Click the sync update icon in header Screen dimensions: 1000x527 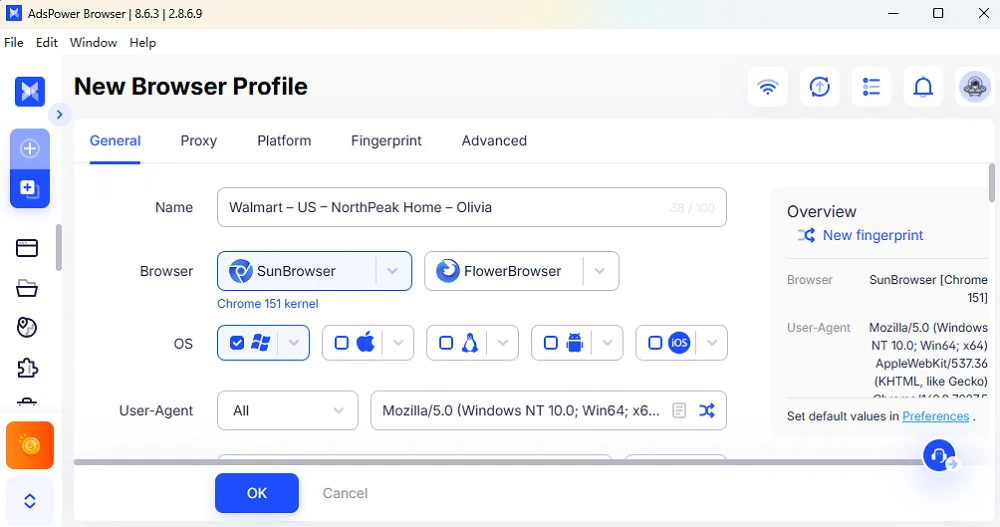point(820,86)
